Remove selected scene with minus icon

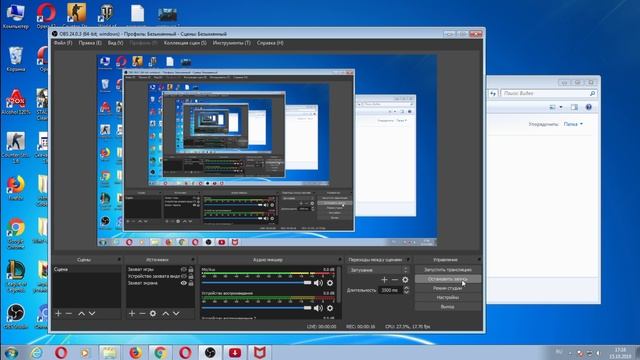click(69, 313)
